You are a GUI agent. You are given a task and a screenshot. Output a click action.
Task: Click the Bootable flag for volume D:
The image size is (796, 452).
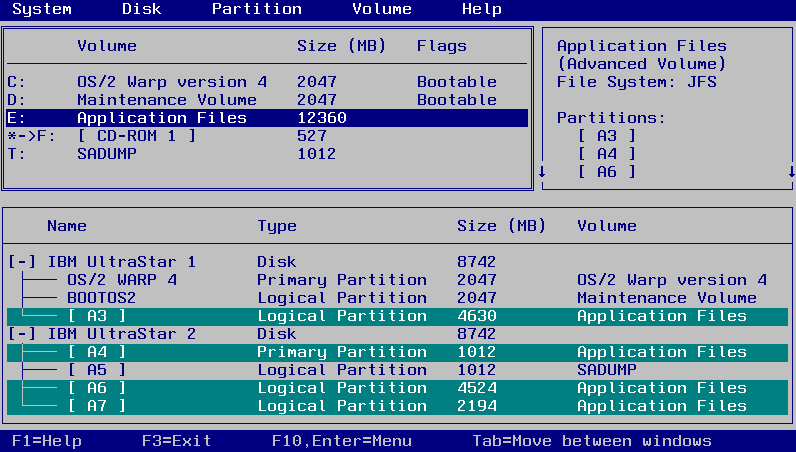coord(457,100)
